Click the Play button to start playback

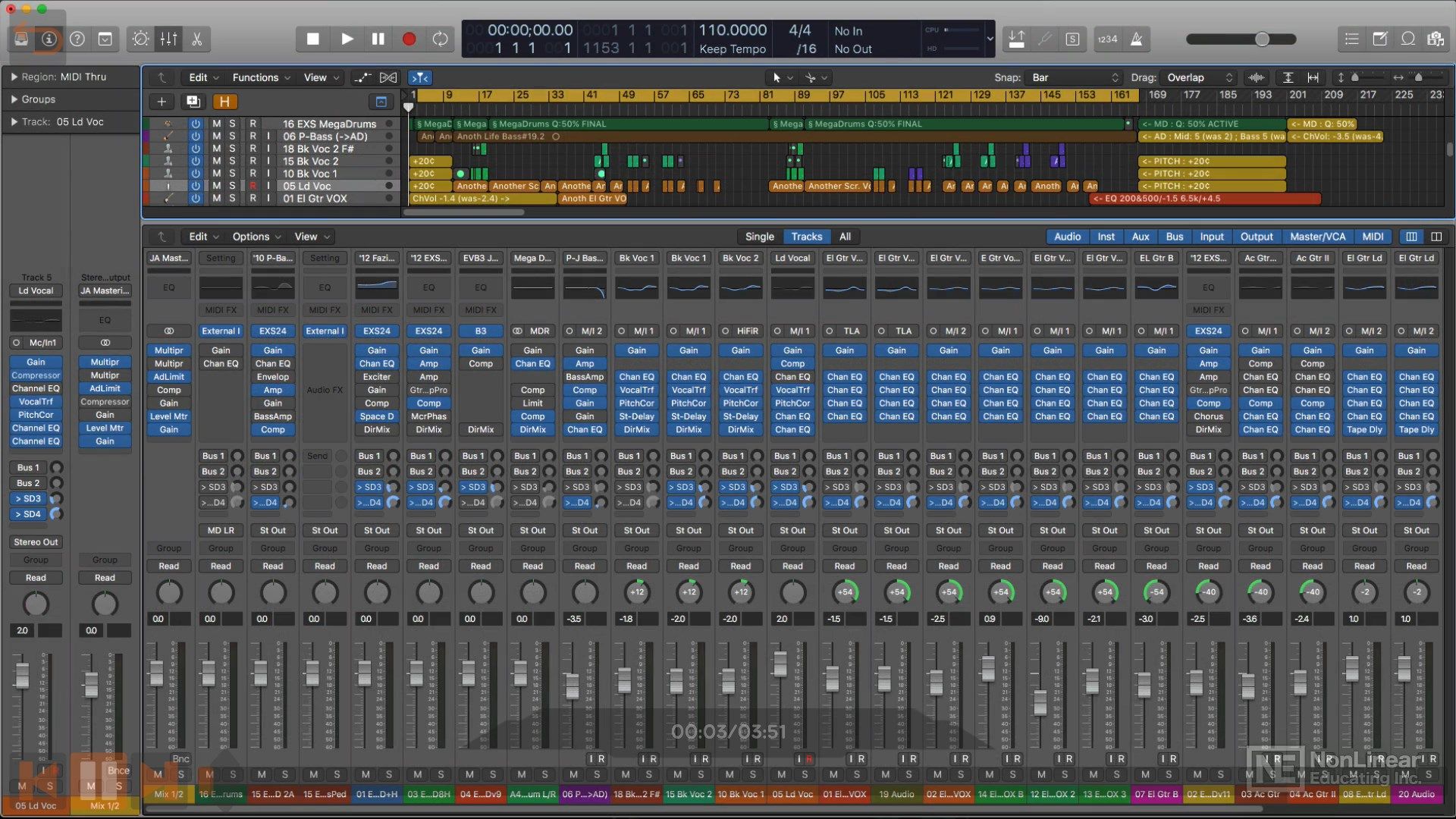pos(346,38)
